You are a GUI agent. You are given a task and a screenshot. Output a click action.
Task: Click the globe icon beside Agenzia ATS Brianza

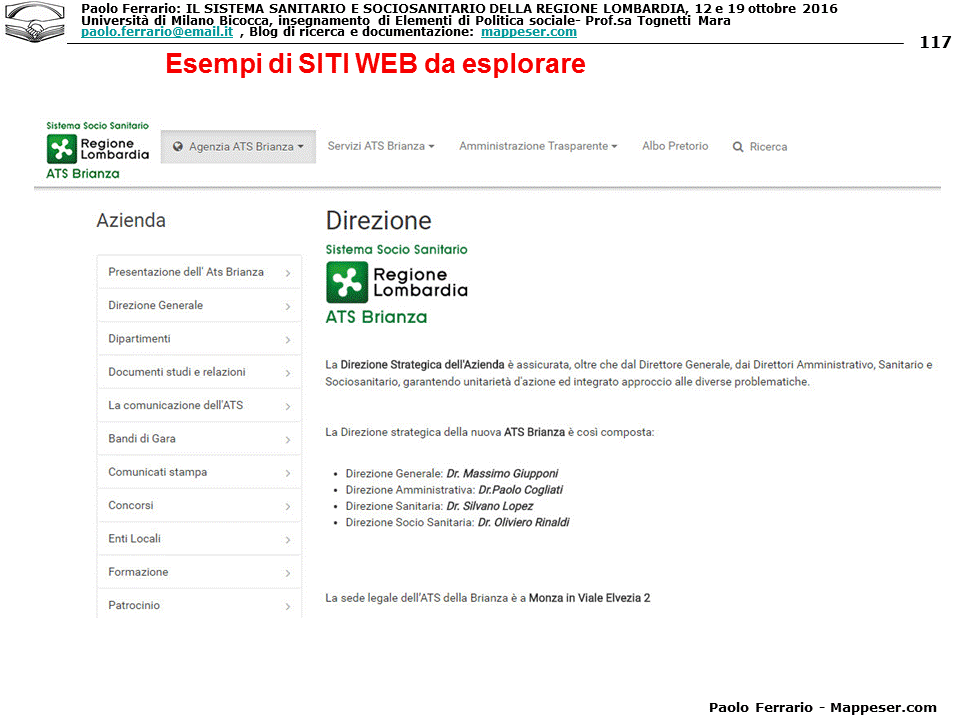[177, 147]
